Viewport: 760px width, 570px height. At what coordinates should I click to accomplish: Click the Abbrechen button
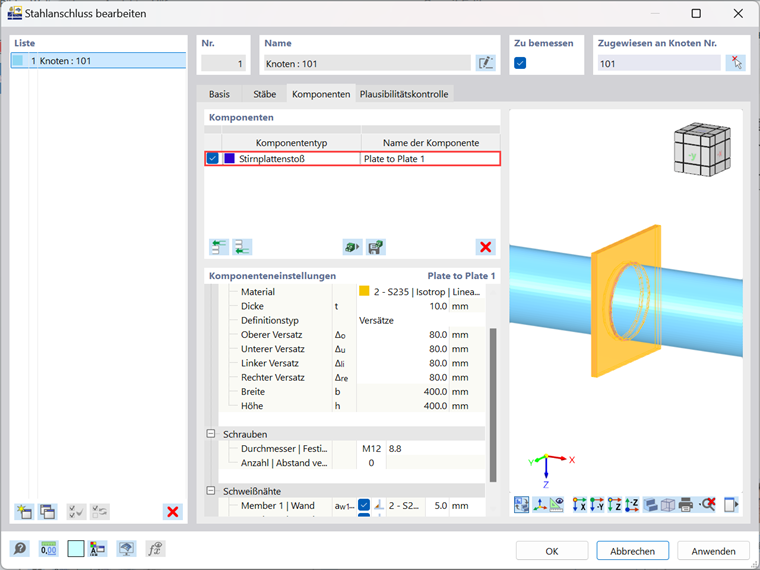click(x=633, y=551)
